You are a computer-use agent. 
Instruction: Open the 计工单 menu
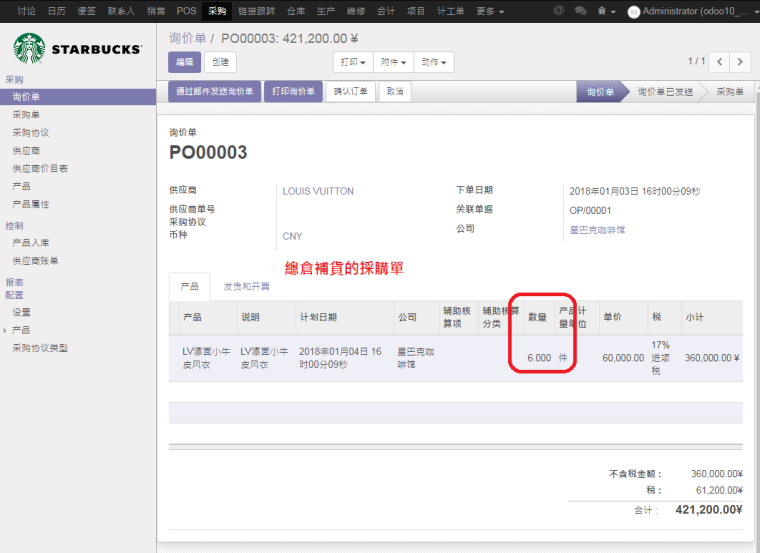[x=451, y=11]
